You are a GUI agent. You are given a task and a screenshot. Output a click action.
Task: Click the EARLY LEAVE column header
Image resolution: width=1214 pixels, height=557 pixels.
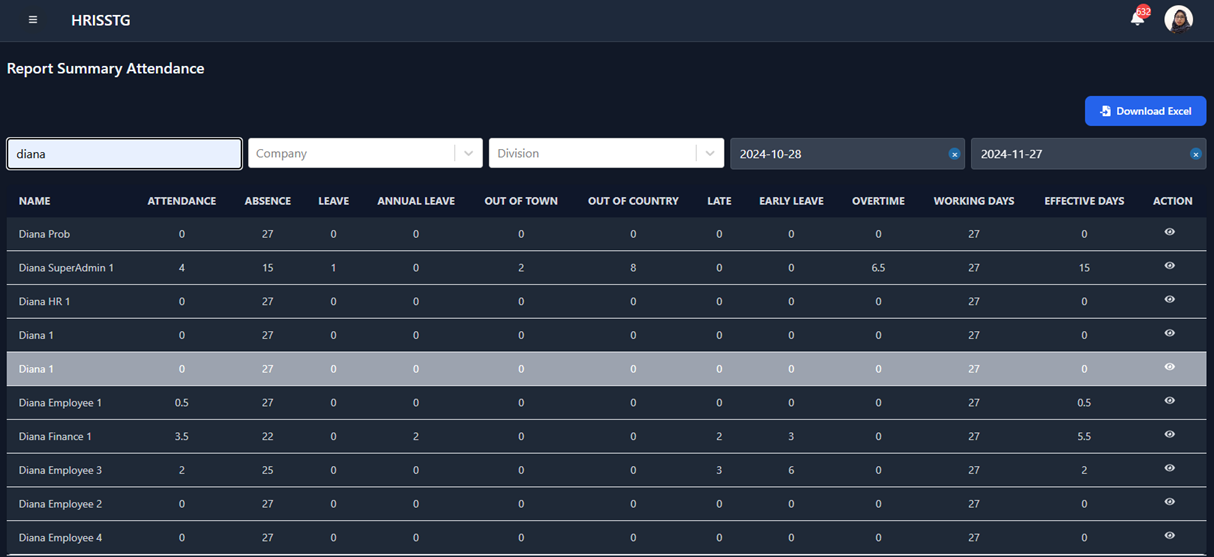tap(791, 201)
